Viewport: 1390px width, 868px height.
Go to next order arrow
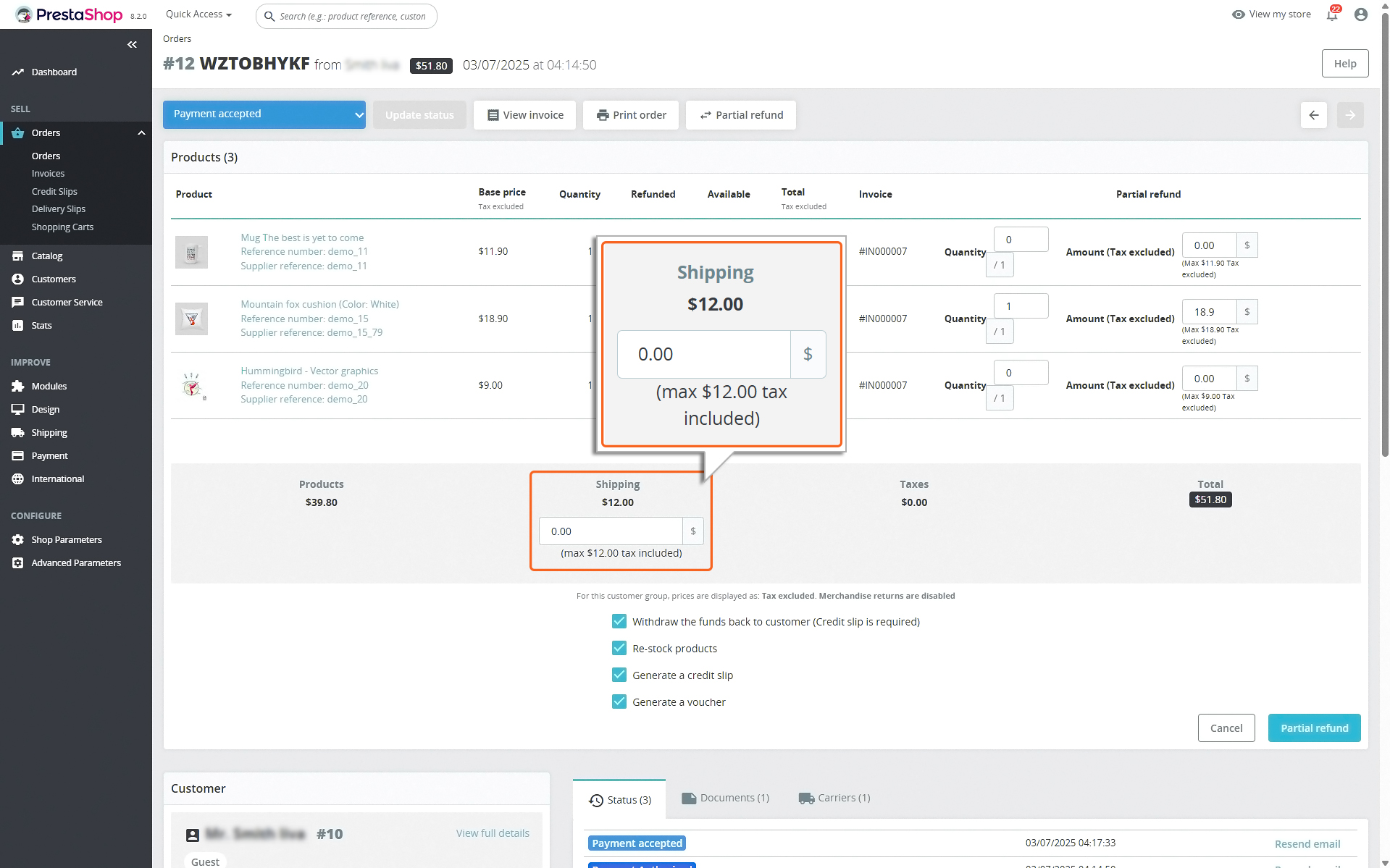pos(1350,115)
